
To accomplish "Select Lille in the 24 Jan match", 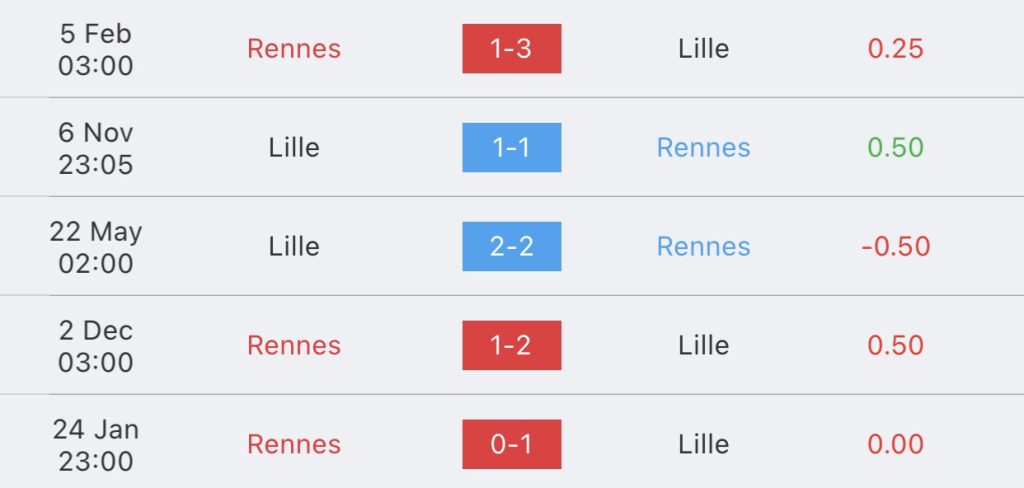I will pos(703,444).
